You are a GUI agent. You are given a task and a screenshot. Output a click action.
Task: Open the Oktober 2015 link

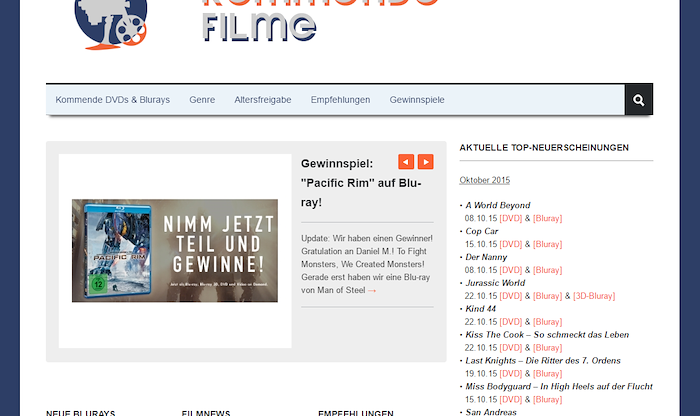pos(485,180)
